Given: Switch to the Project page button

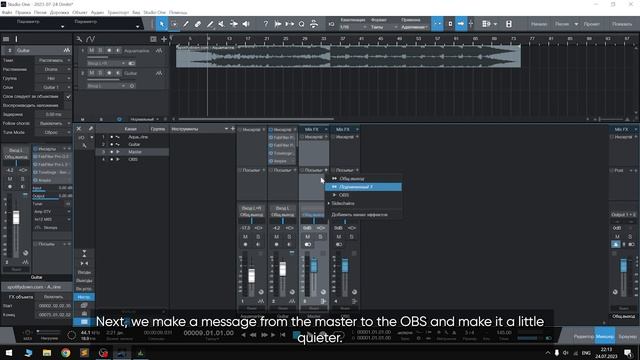Looking at the screenshot, I should point(591,24).
